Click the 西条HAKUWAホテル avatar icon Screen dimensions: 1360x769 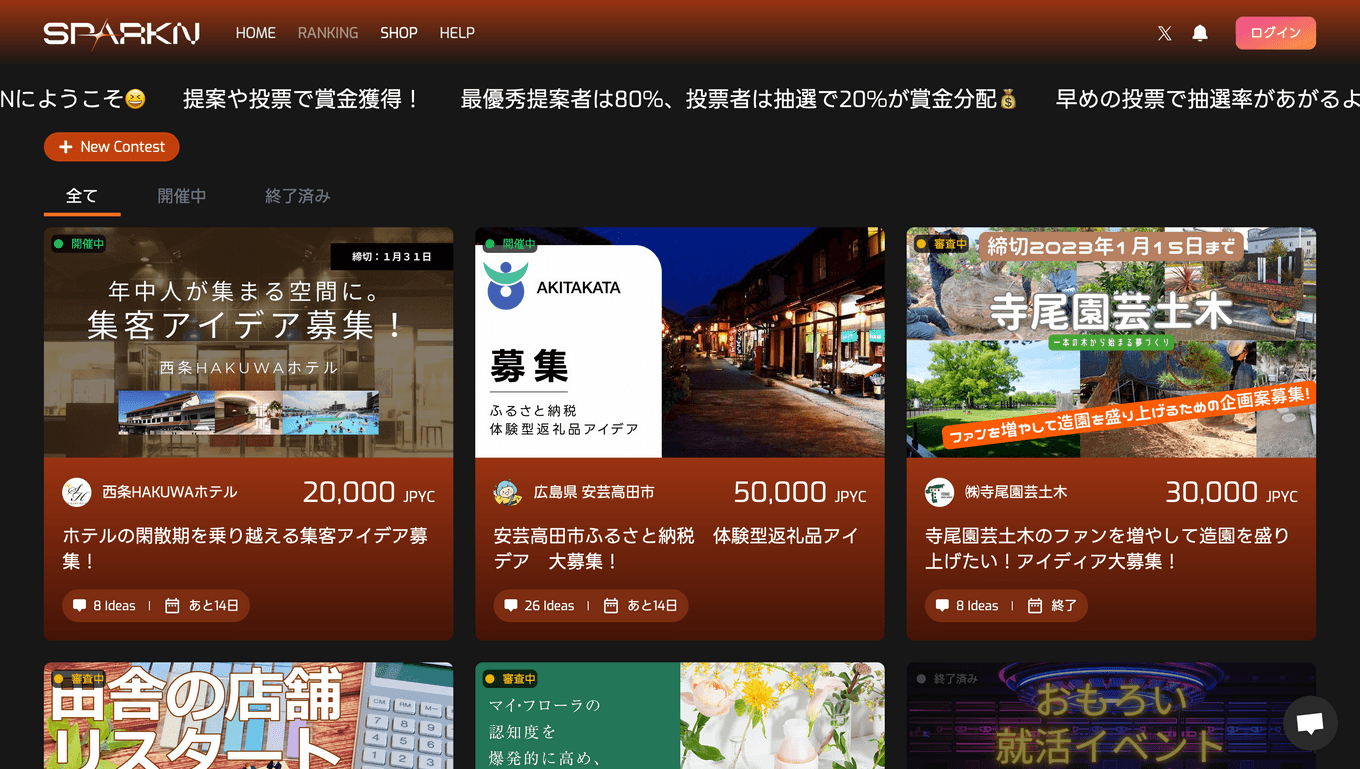coord(77,492)
